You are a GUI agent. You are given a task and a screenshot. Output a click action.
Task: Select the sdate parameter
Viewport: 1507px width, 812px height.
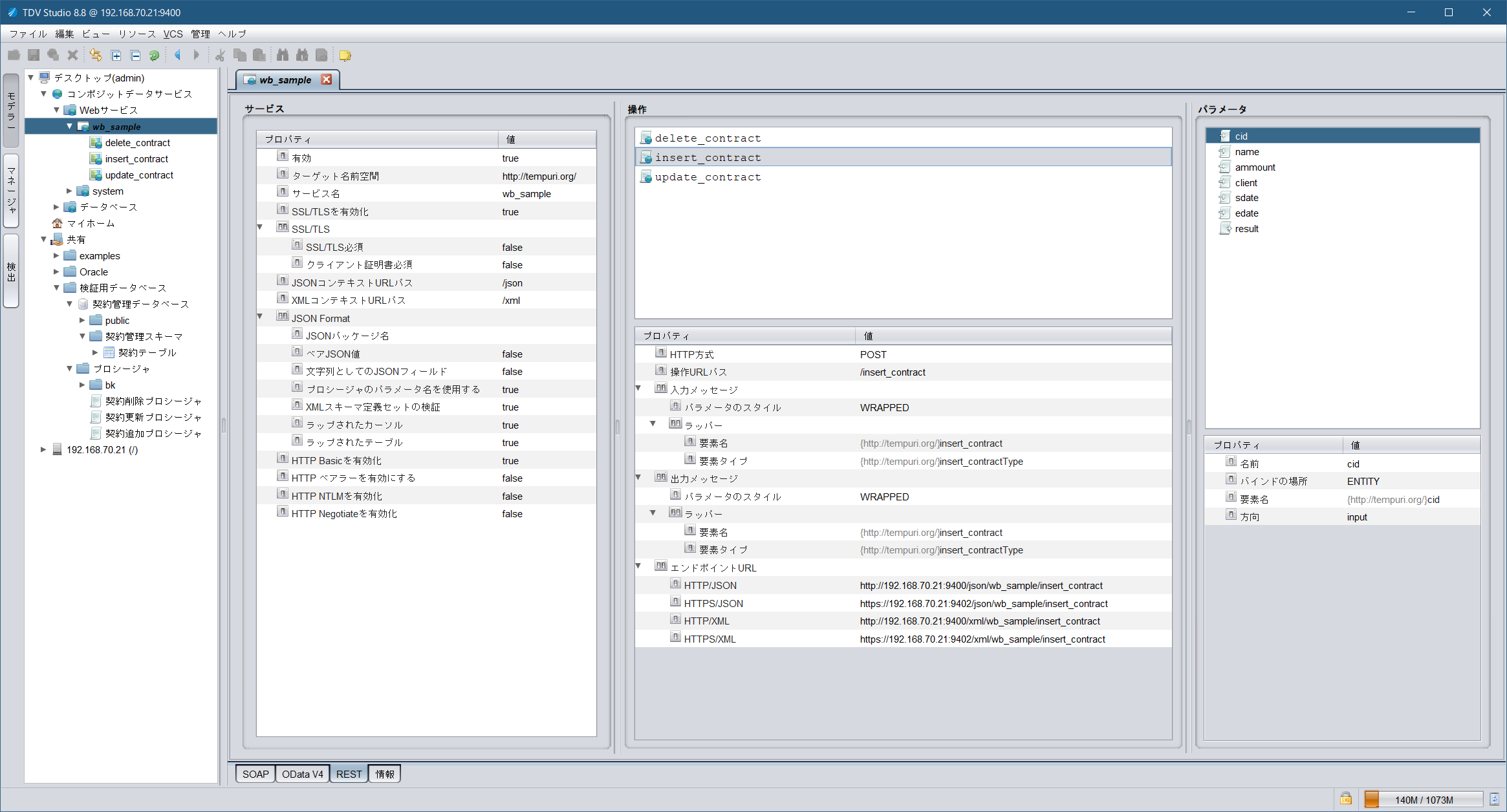point(1246,198)
